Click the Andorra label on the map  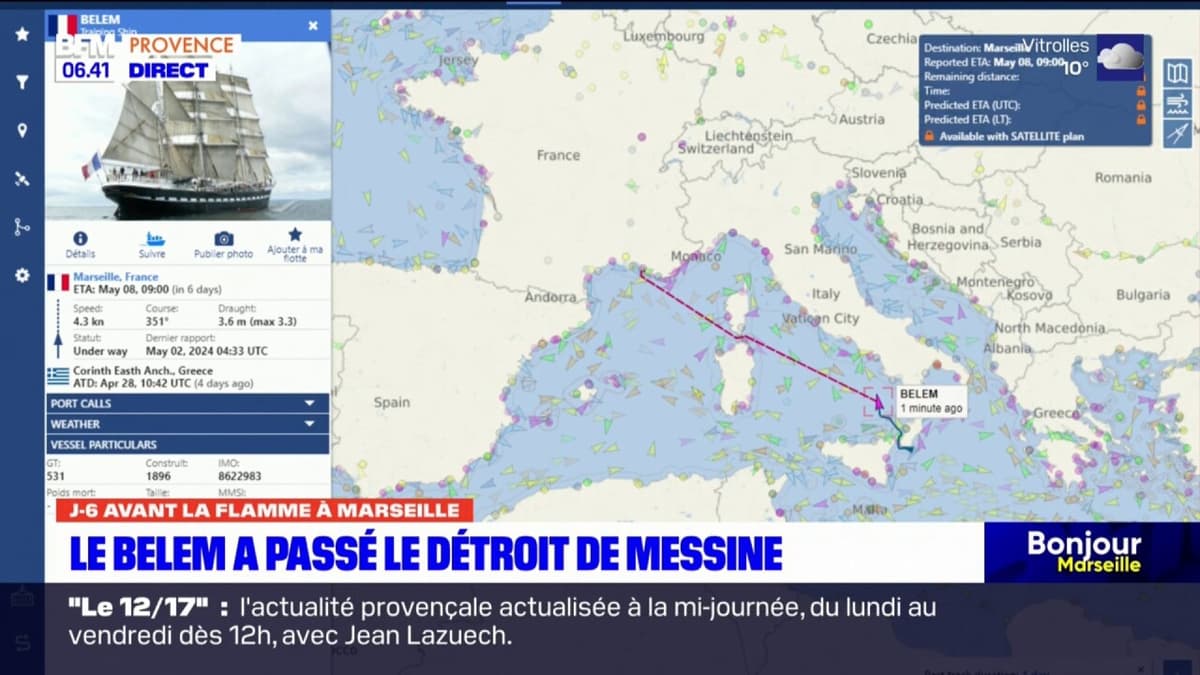pyautogui.click(x=551, y=297)
